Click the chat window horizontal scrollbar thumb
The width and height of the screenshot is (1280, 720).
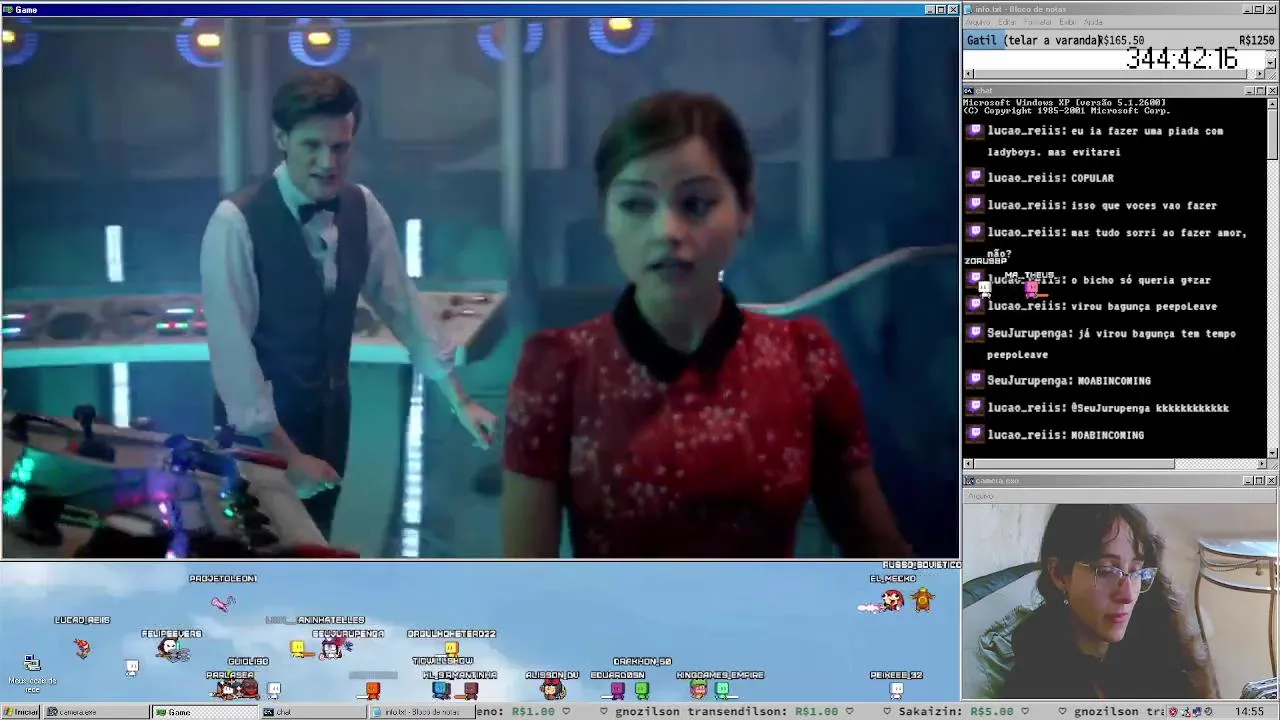1074,464
